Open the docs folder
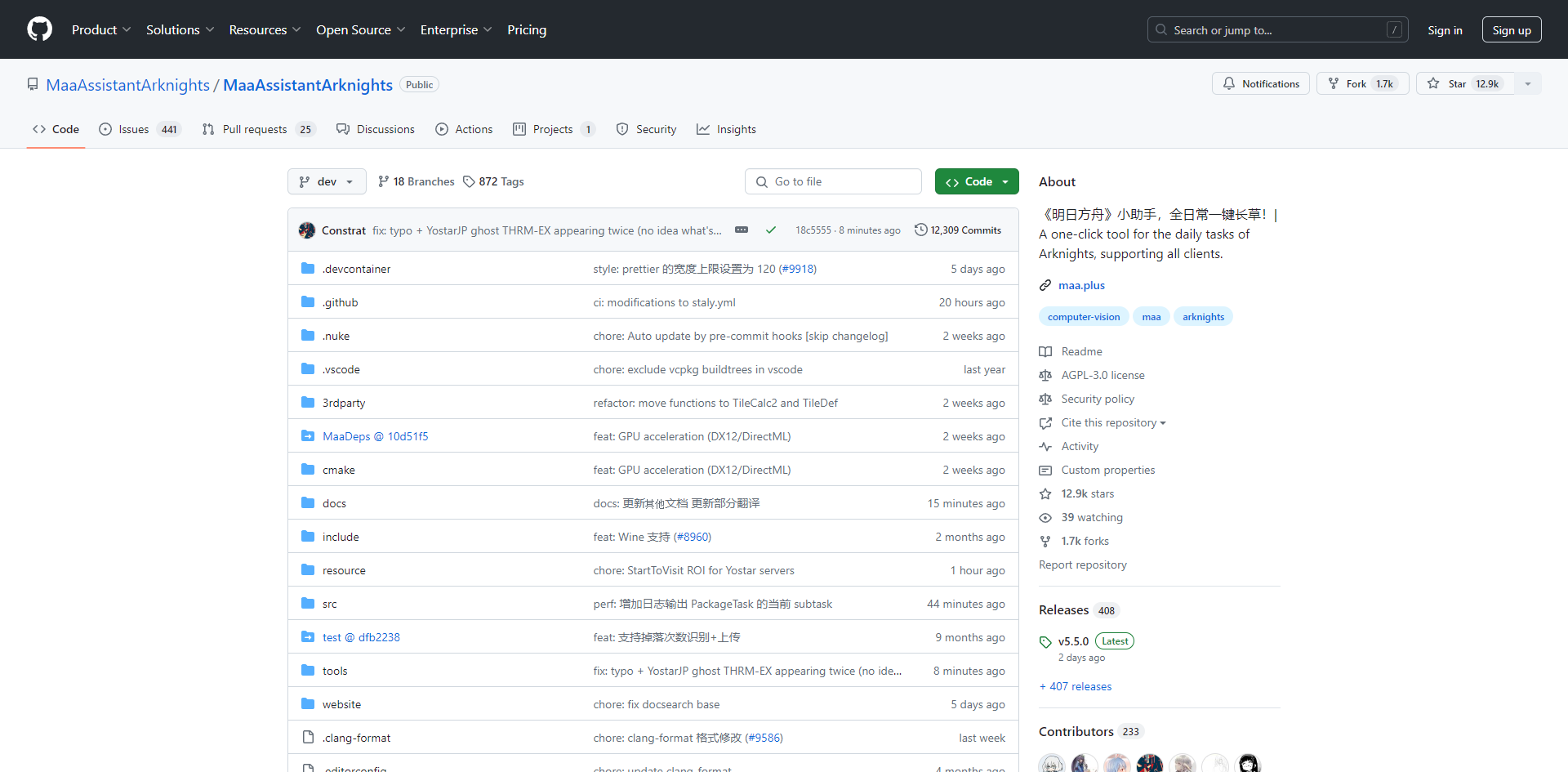This screenshot has height=772, width=1568. tap(334, 503)
